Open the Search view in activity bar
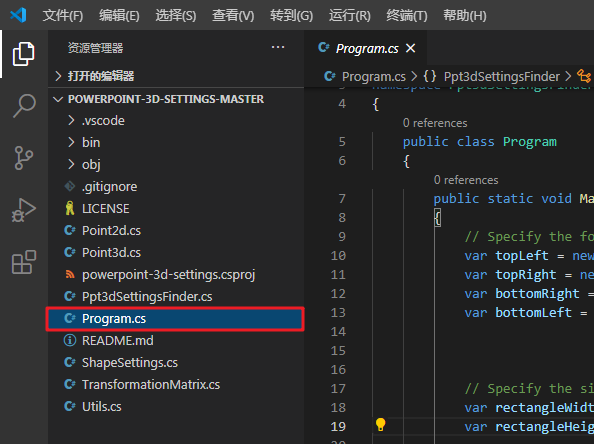Image resolution: width=594 pixels, height=444 pixels. tap(24, 106)
